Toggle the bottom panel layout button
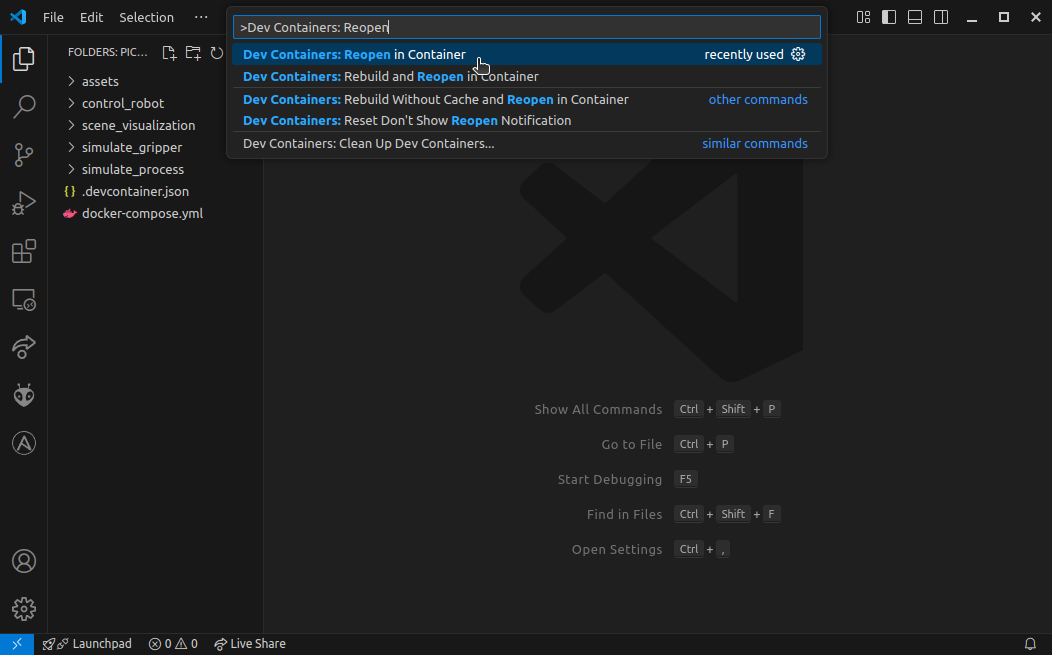Screen dimensions: 1052x655 click(915, 17)
